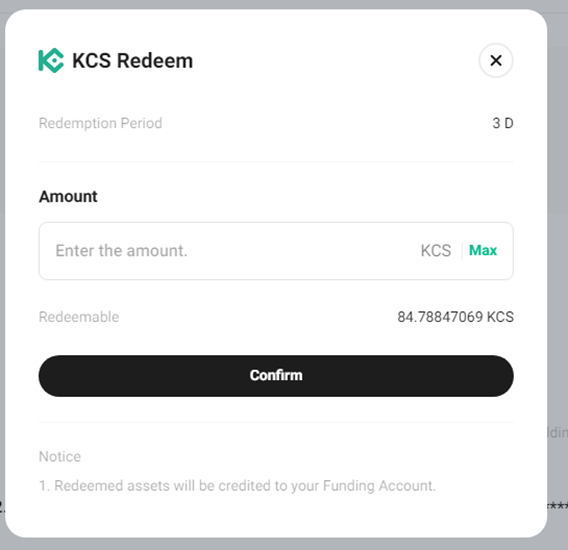Click the partially hidden text behind dialog's right edge
568x550 pixels.
click(557, 432)
